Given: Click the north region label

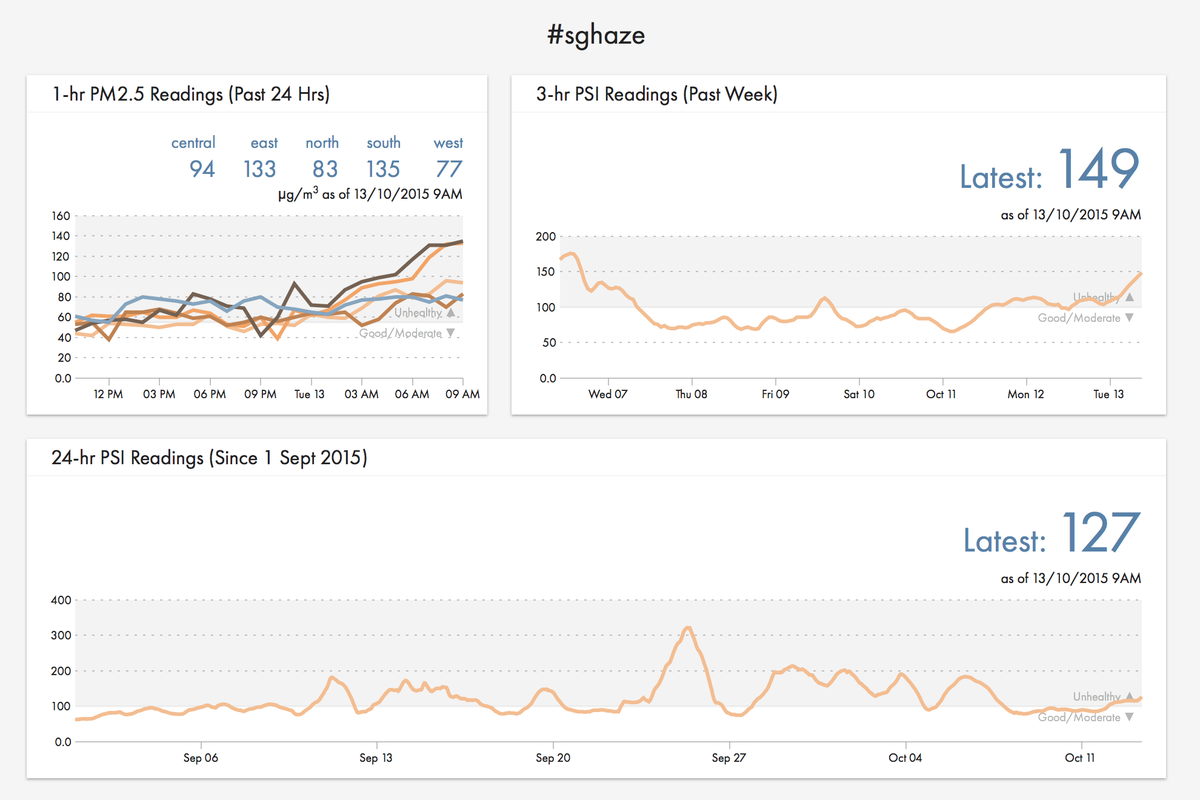Looking at the screenshot, I should click(322, 143).
